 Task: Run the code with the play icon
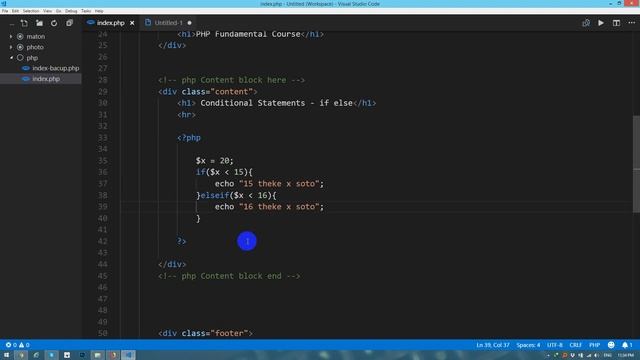pos(601,23)
